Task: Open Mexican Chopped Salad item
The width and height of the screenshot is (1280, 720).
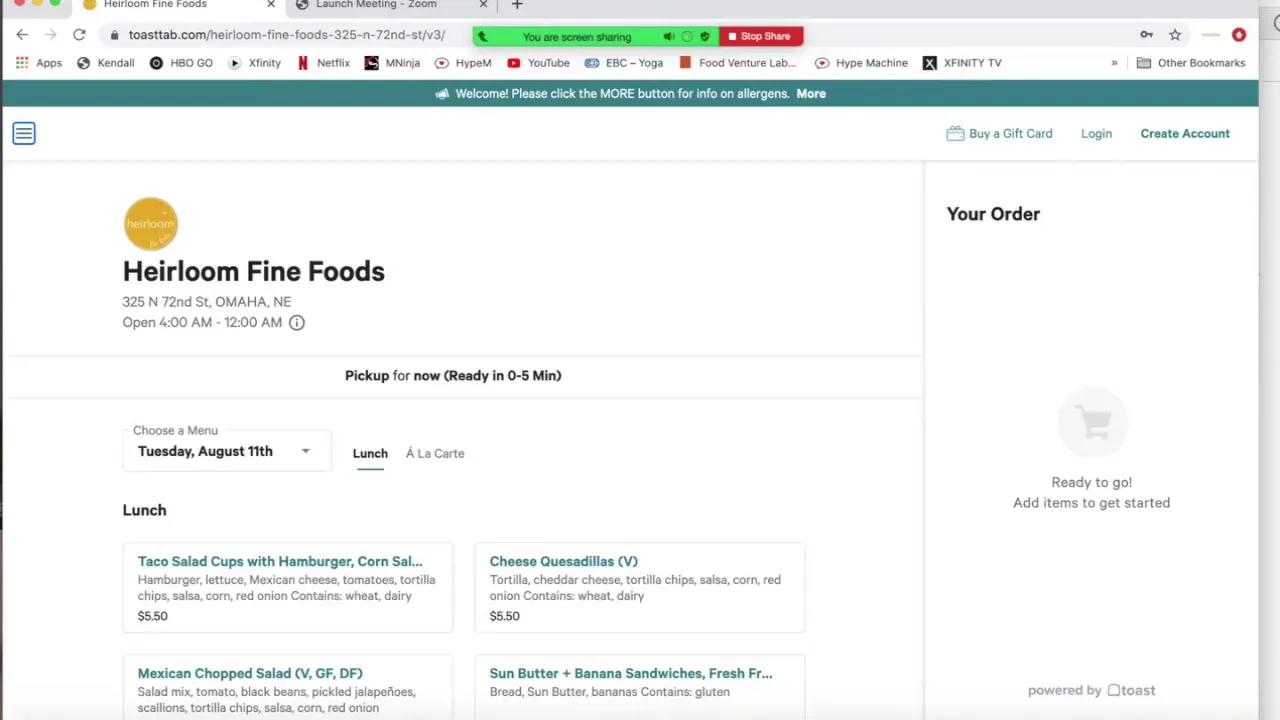Action: pyautogui.click(x=288, y=688)
